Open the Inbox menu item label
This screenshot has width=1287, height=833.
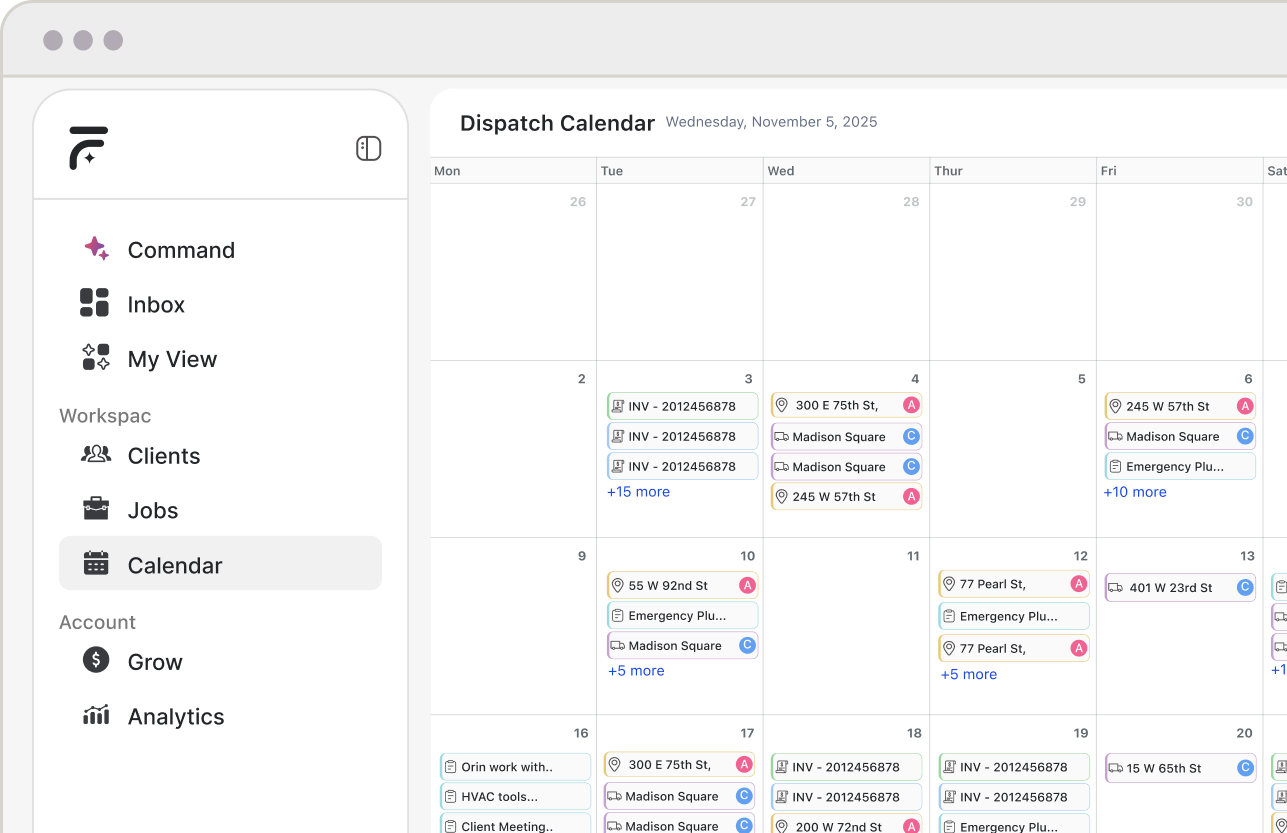coord(156,305)
